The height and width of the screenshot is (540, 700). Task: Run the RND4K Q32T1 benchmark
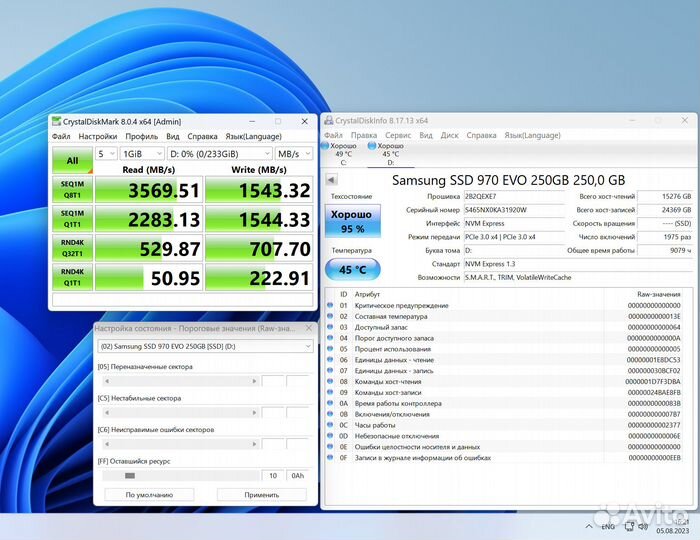[72, 248]
